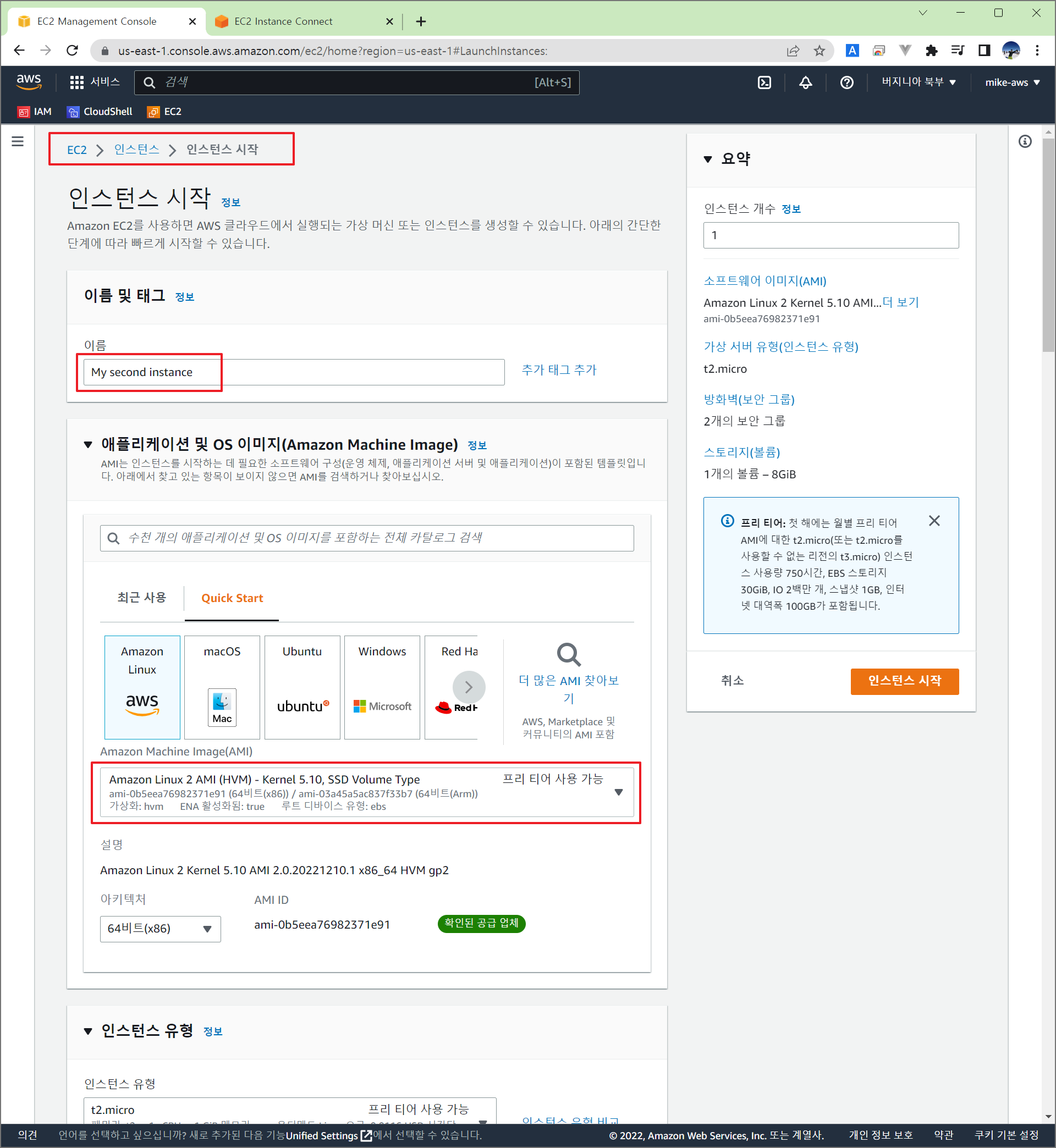The width and height of the screenshot is (1056, 1148).
Task: Open the Amazon Linux 2 AMI dropdown
Action: coord(367,792)
